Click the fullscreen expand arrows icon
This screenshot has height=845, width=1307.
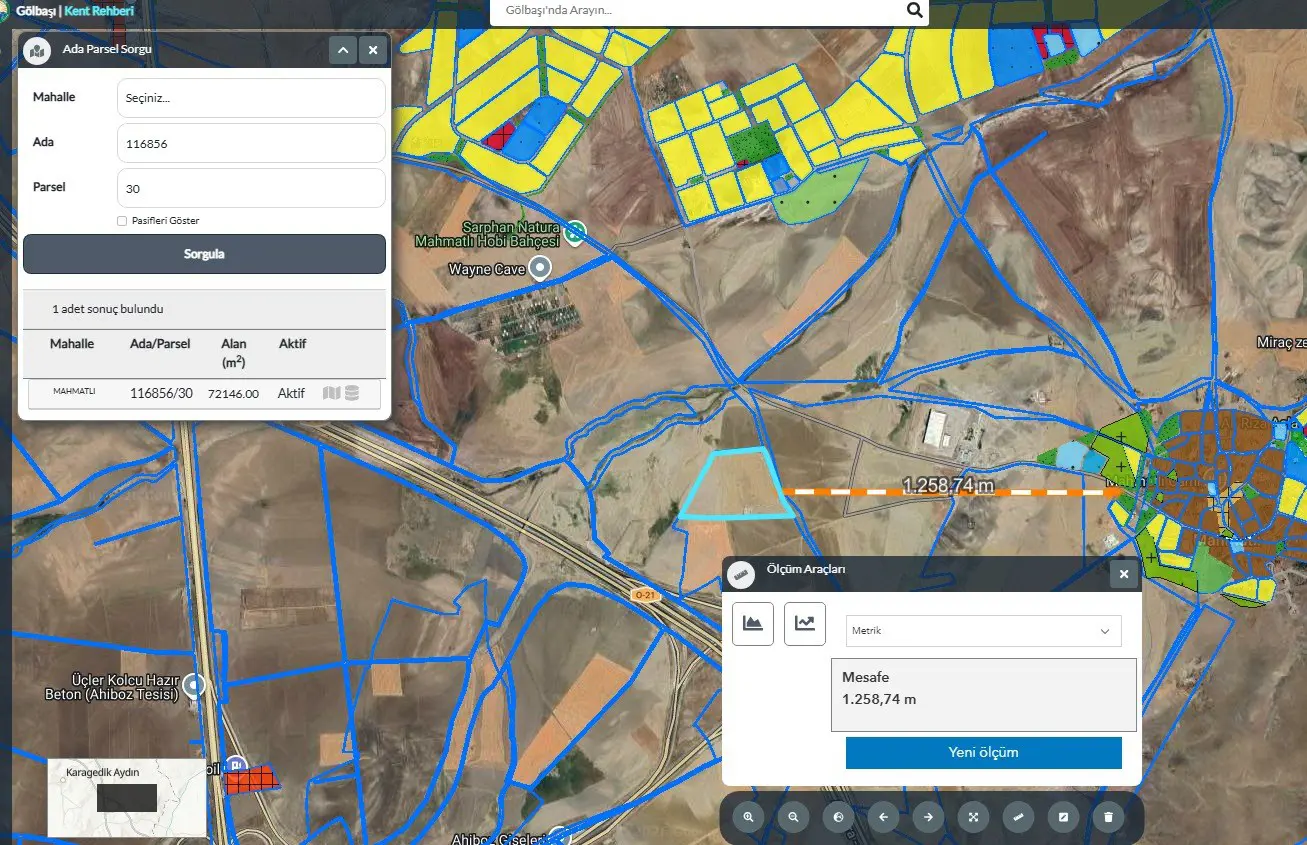[x=973, y=817]
